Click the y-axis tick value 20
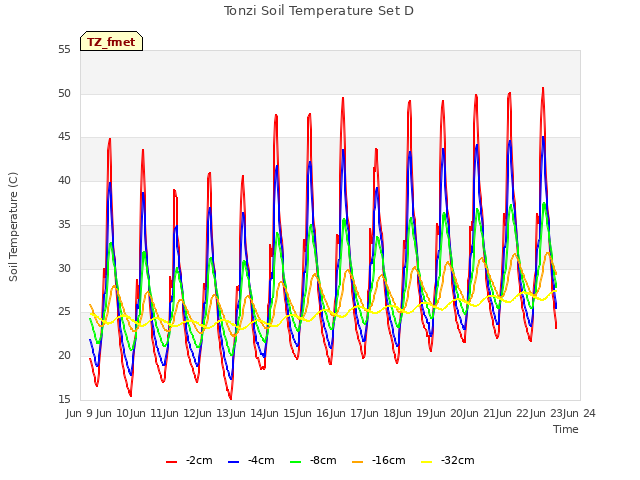Image resolution: width=640 pixels, height=480 pixels. [x=64, y=356]
